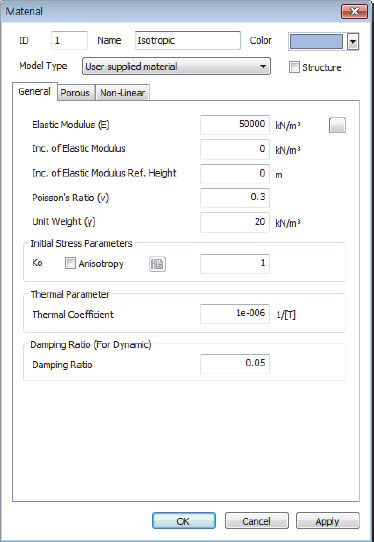Viewport: 374px width, 542px height.
Task: Expand the Color dropdown arrow
Action: coord(353,41)
